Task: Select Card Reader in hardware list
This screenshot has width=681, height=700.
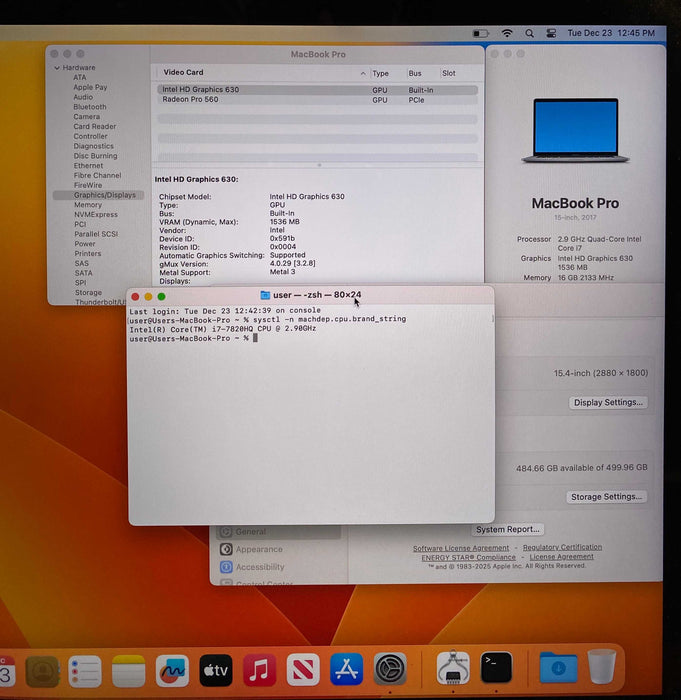Action: [95, 127]
